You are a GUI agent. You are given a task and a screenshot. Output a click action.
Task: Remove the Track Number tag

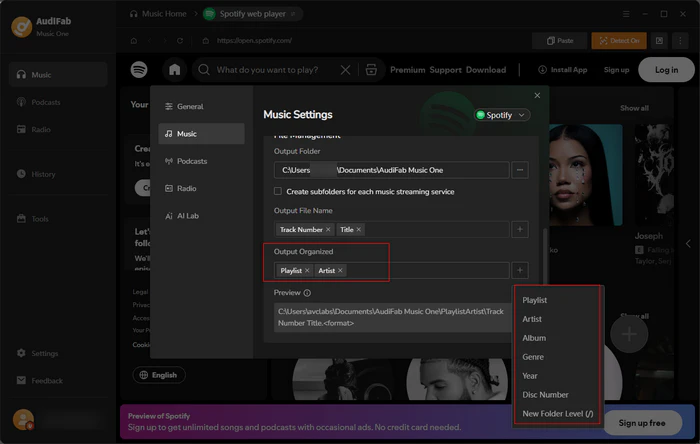[x=328, y=229]
